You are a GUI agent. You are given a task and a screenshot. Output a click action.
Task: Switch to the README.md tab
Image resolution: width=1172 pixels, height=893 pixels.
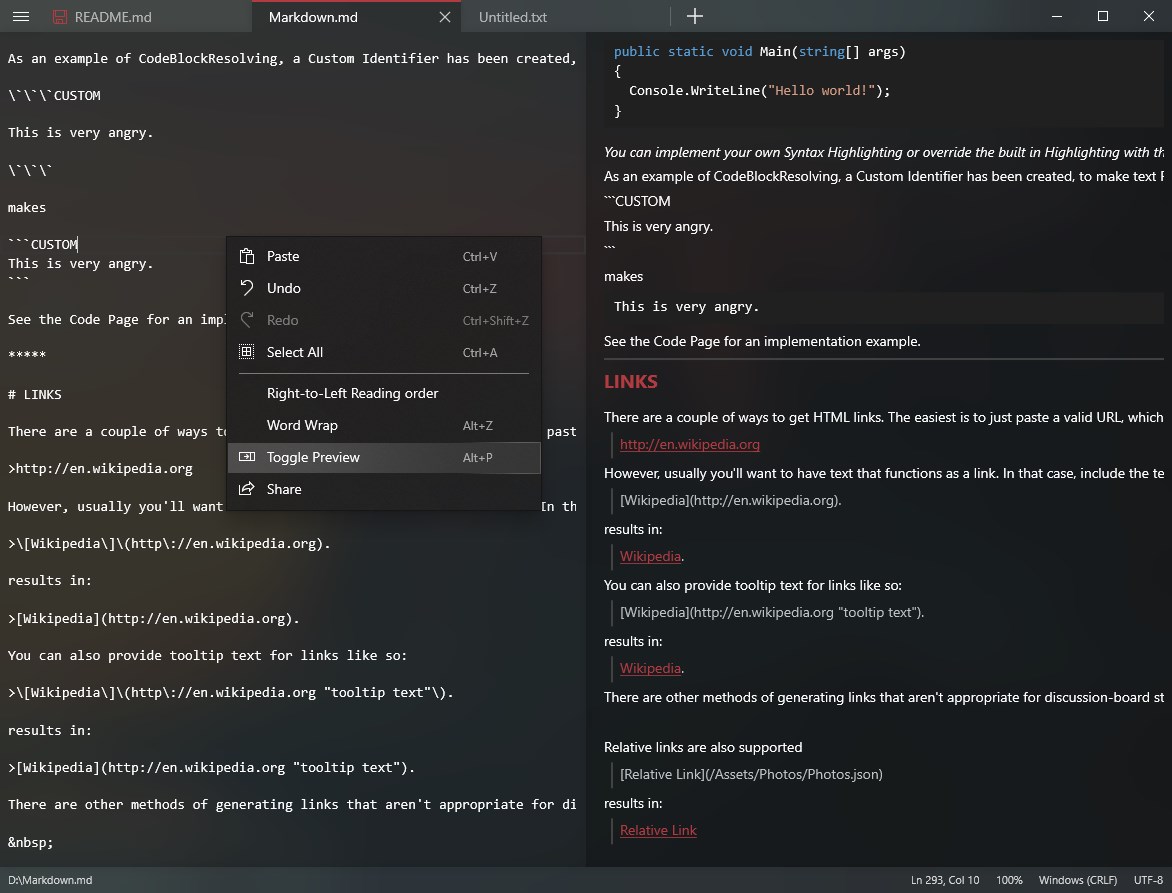[117, 16]
